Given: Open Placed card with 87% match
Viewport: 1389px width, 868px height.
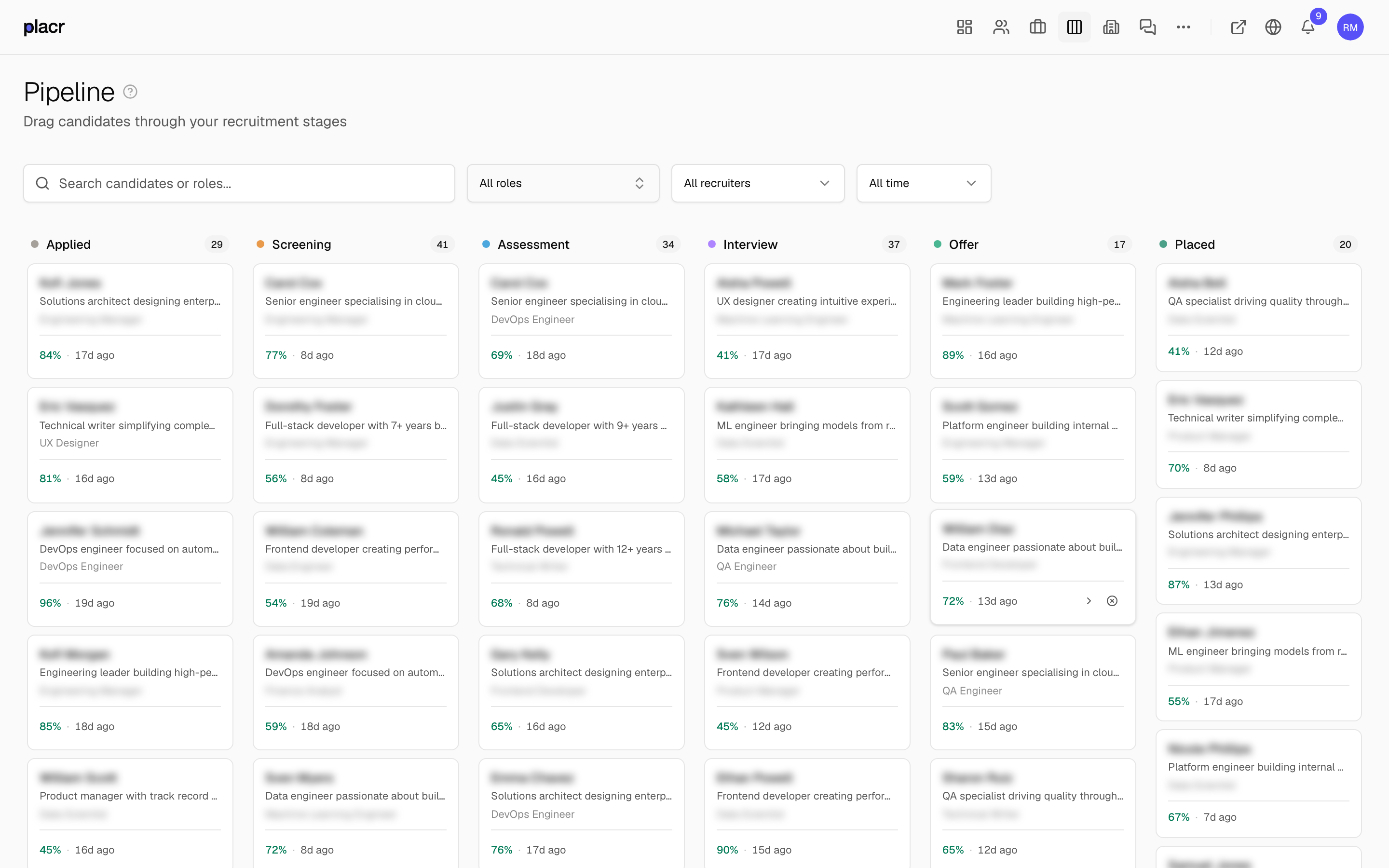Looking at the screenshot, I should (x=1258, y=551).
